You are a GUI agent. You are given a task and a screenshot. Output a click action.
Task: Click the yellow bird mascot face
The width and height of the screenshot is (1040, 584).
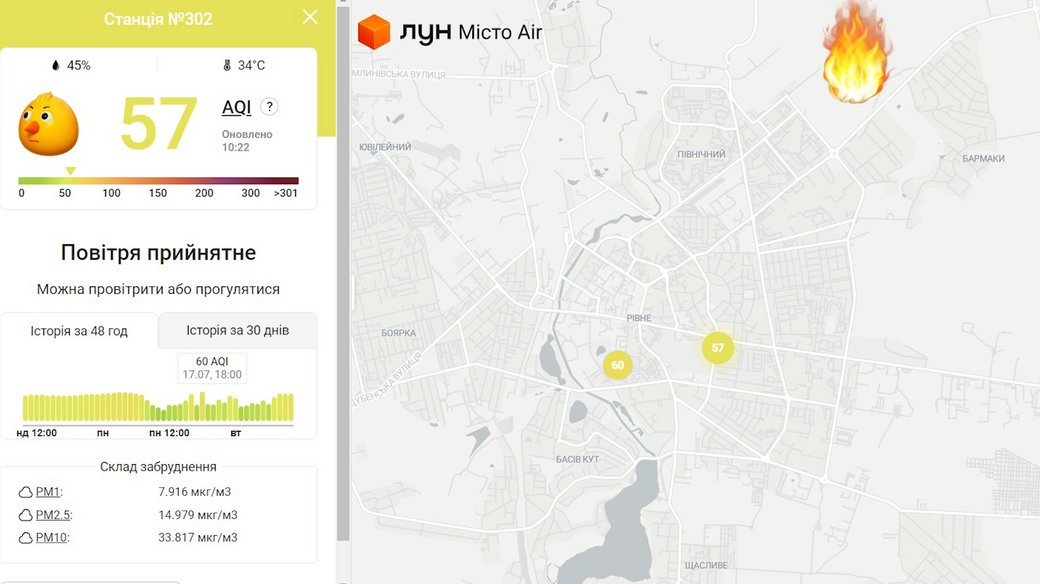click(48, 122)
